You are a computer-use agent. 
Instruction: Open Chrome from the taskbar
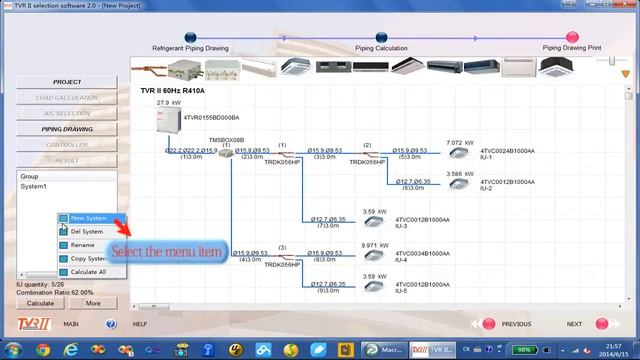tap(42, 350)
